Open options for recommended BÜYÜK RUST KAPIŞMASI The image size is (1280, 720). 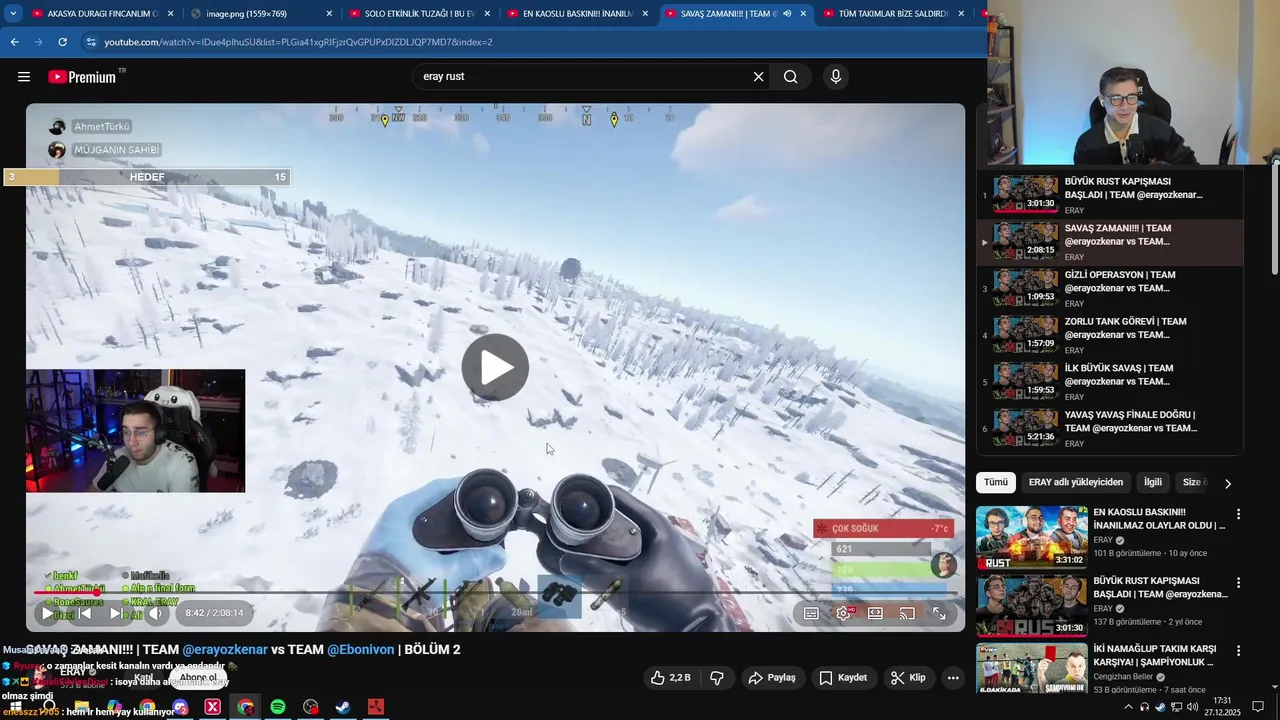click(x=1238, y=582)
